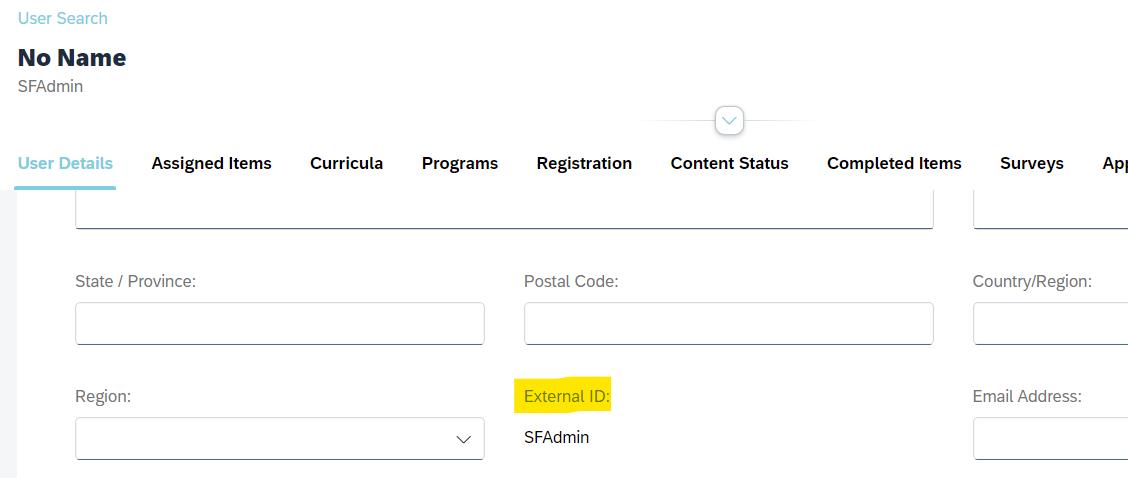
Task: Select the SFAdmin External ID value
Action: [557, 437]
